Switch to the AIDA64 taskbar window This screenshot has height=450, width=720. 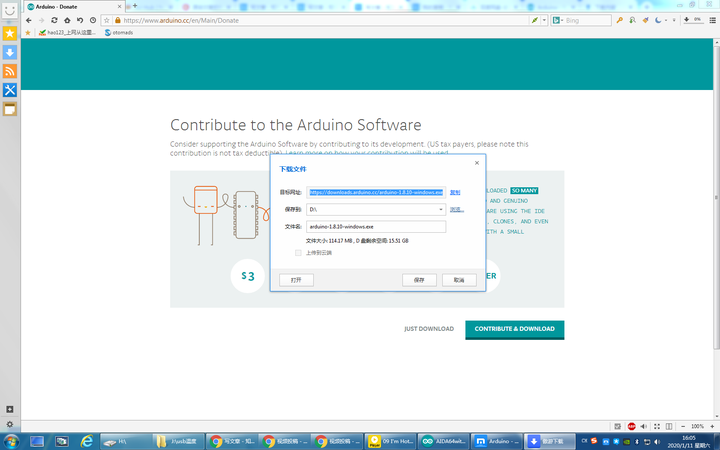click(x=443, y=442)
